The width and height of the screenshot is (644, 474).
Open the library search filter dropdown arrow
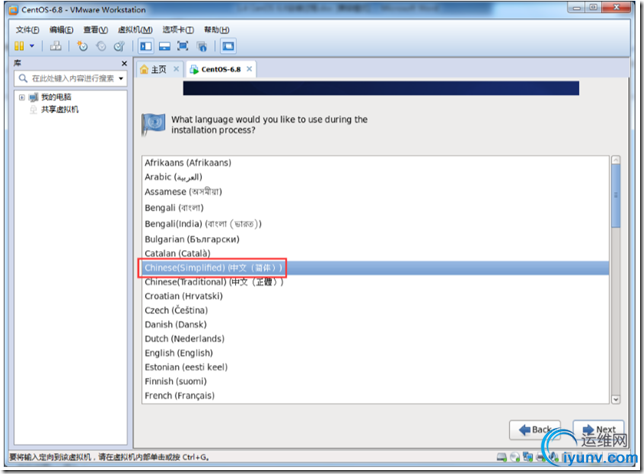[121, 78]
